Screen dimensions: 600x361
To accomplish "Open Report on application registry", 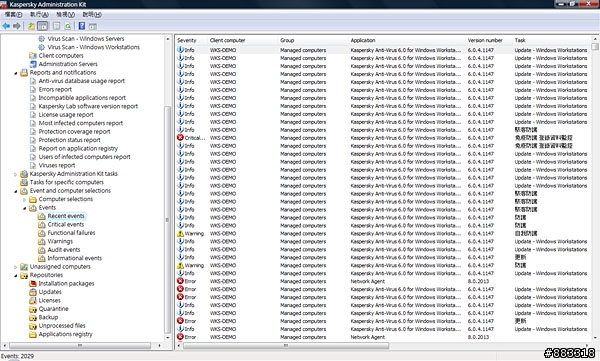I will 78,148.
